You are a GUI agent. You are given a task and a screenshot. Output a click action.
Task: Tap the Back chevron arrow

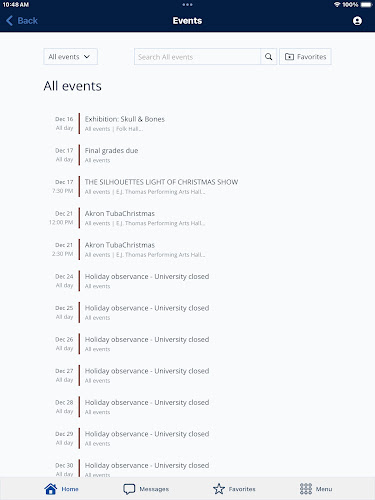click(9, 21)
